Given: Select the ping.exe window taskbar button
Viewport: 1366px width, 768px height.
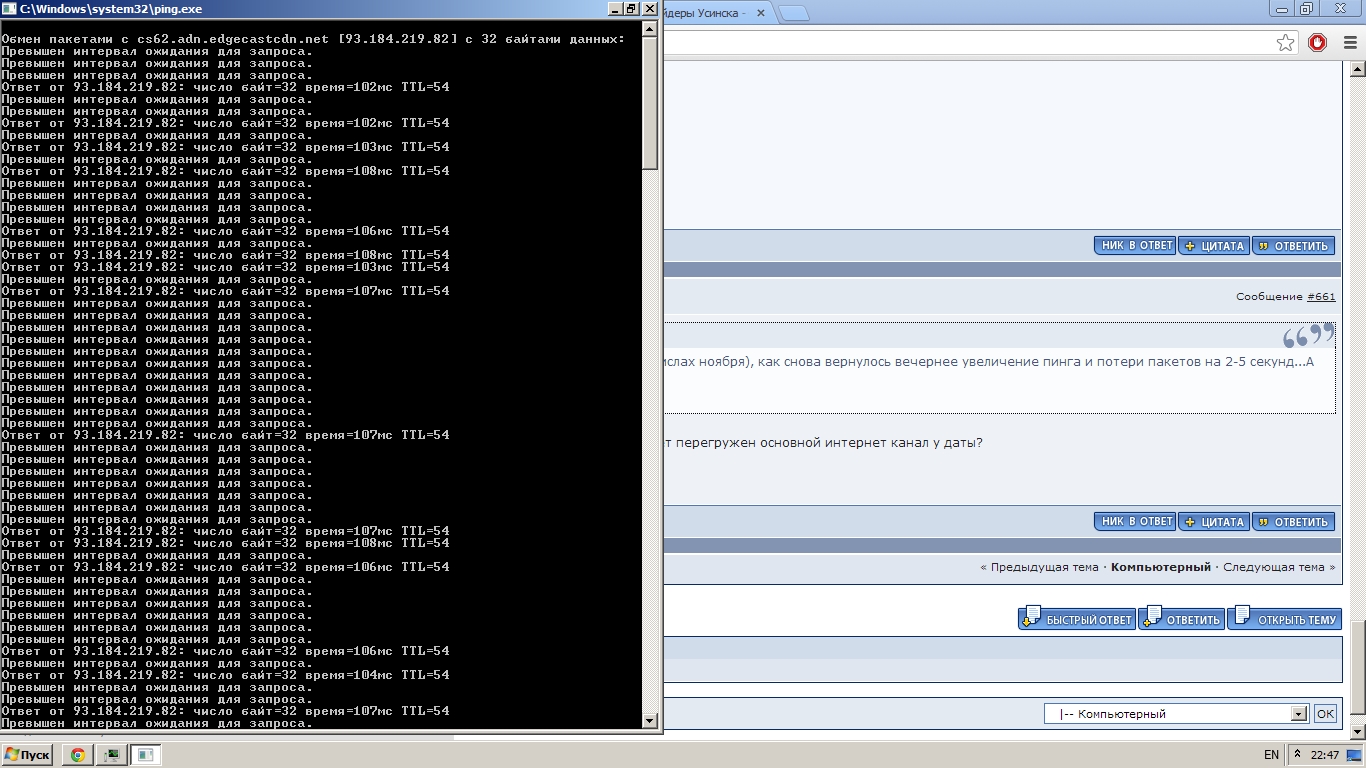Looking at the screenshot, I should [144, 755].
